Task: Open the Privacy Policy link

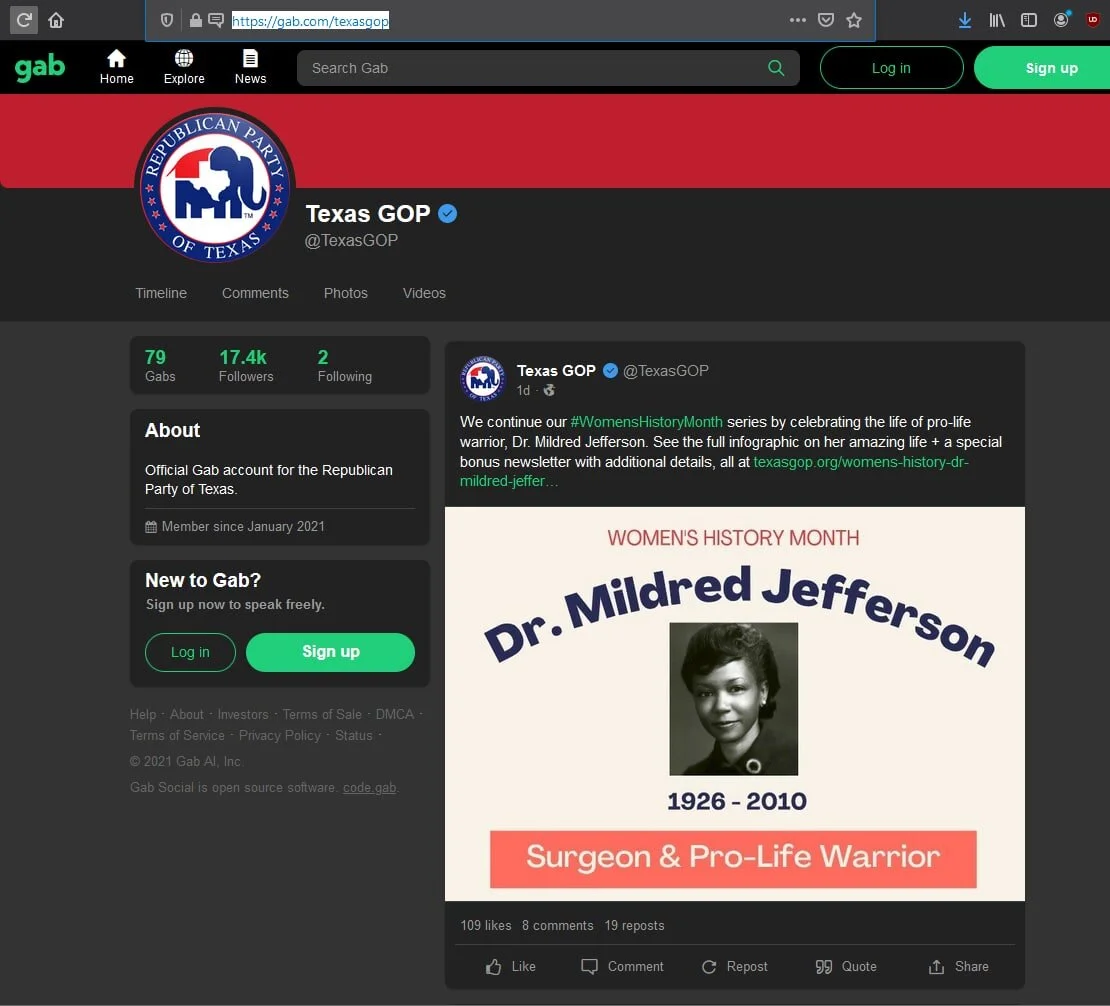Action: pos(280,736)
